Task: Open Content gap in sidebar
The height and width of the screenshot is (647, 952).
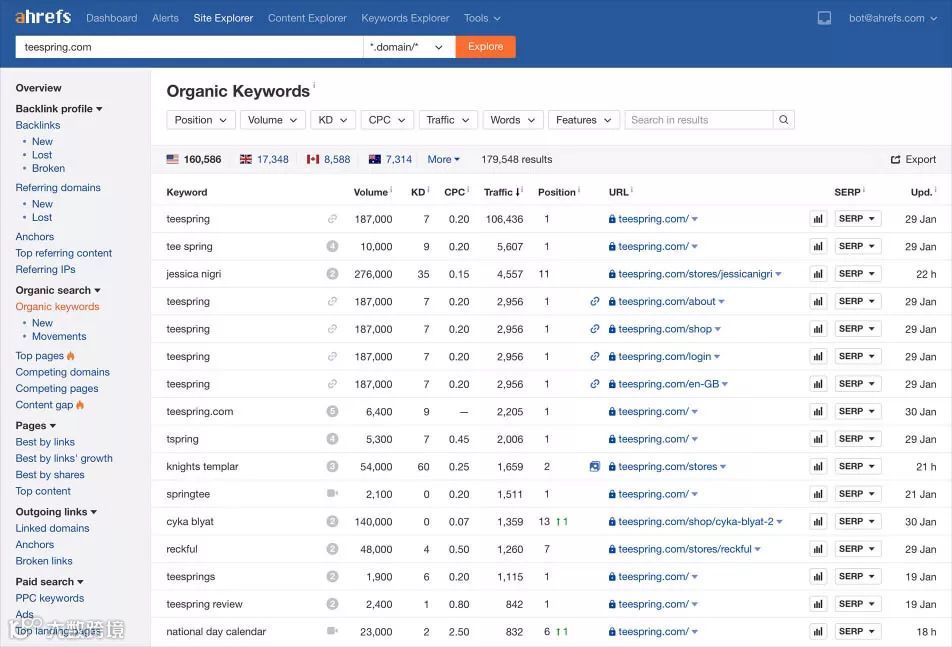Action: pyautogui.click(x=44, y=405)
